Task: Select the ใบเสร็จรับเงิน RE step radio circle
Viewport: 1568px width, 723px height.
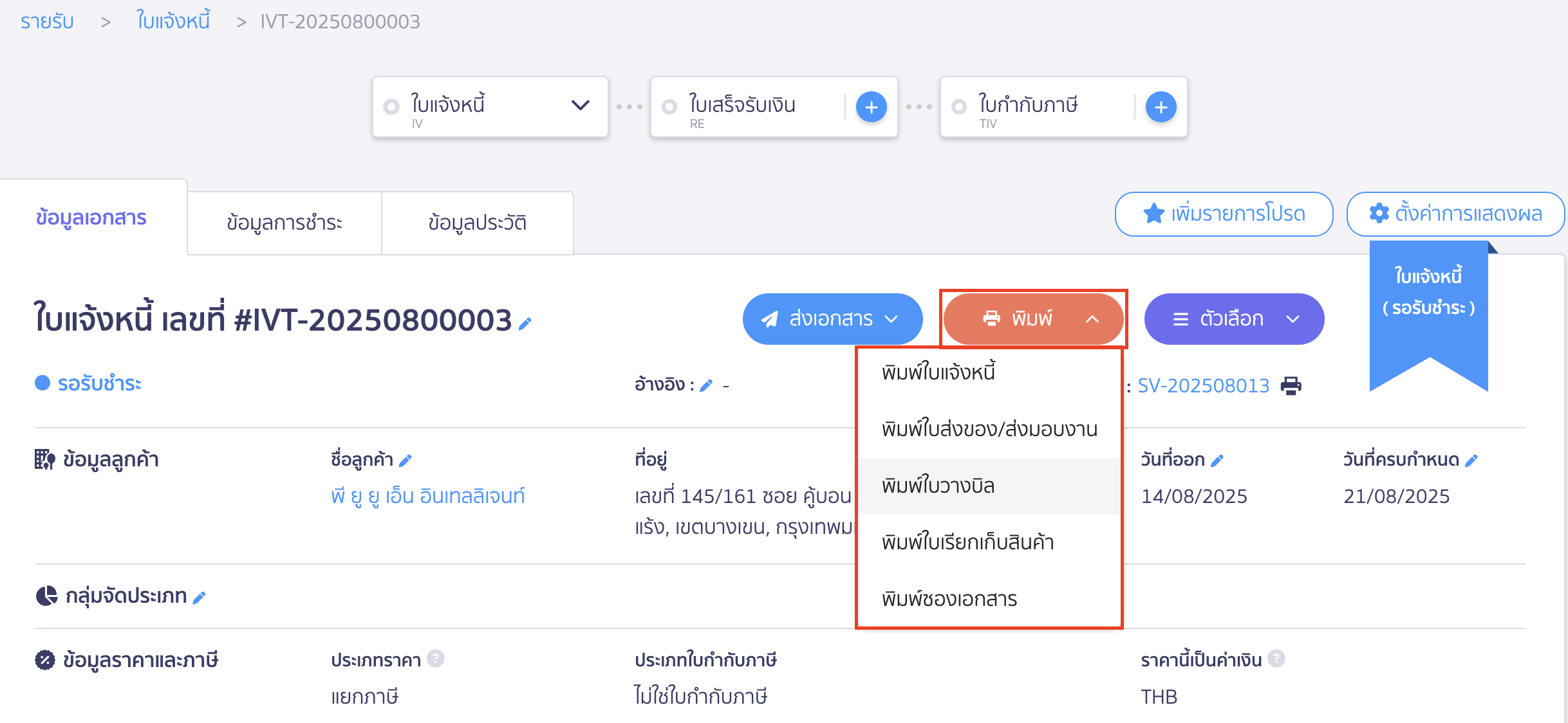Action: click(669, 107)
